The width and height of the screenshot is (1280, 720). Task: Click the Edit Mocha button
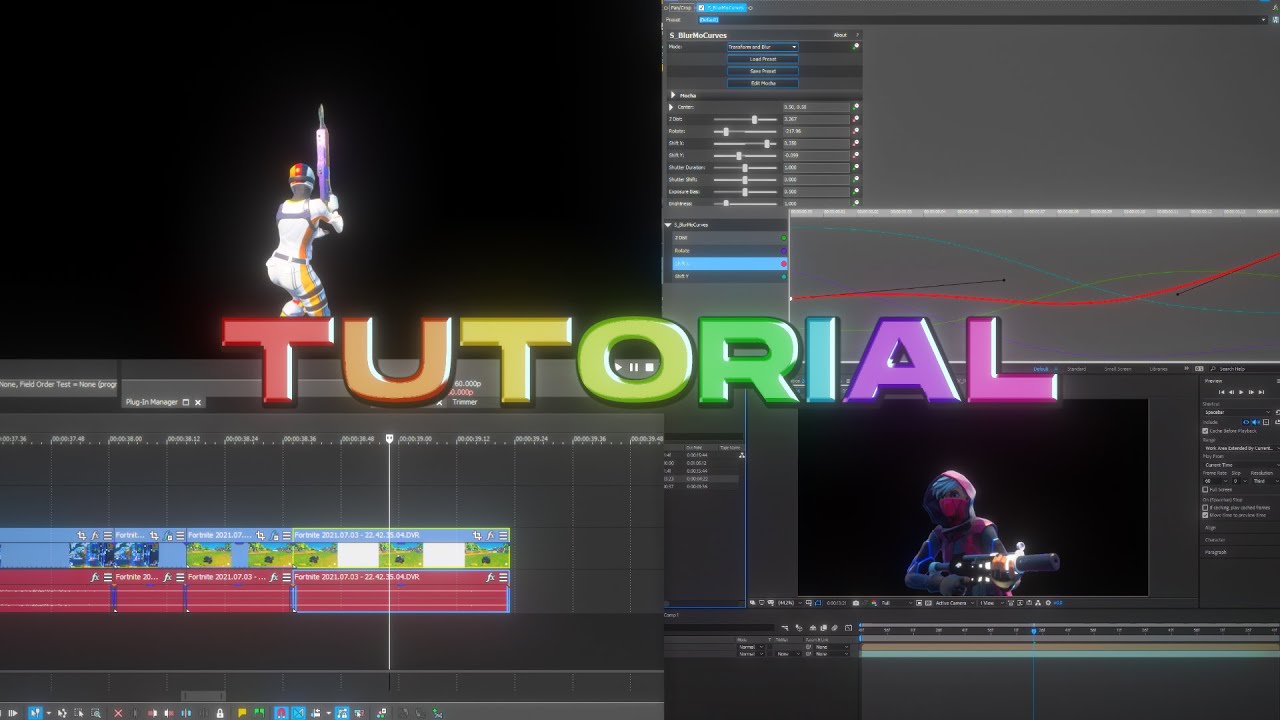point(763,83)
